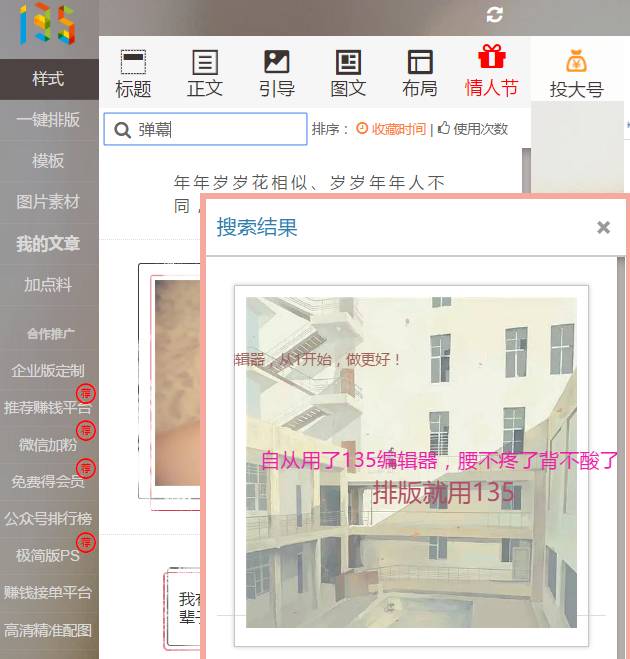Click the search magnifier icon
The image size is (630, 659).
tap(123, 130)
